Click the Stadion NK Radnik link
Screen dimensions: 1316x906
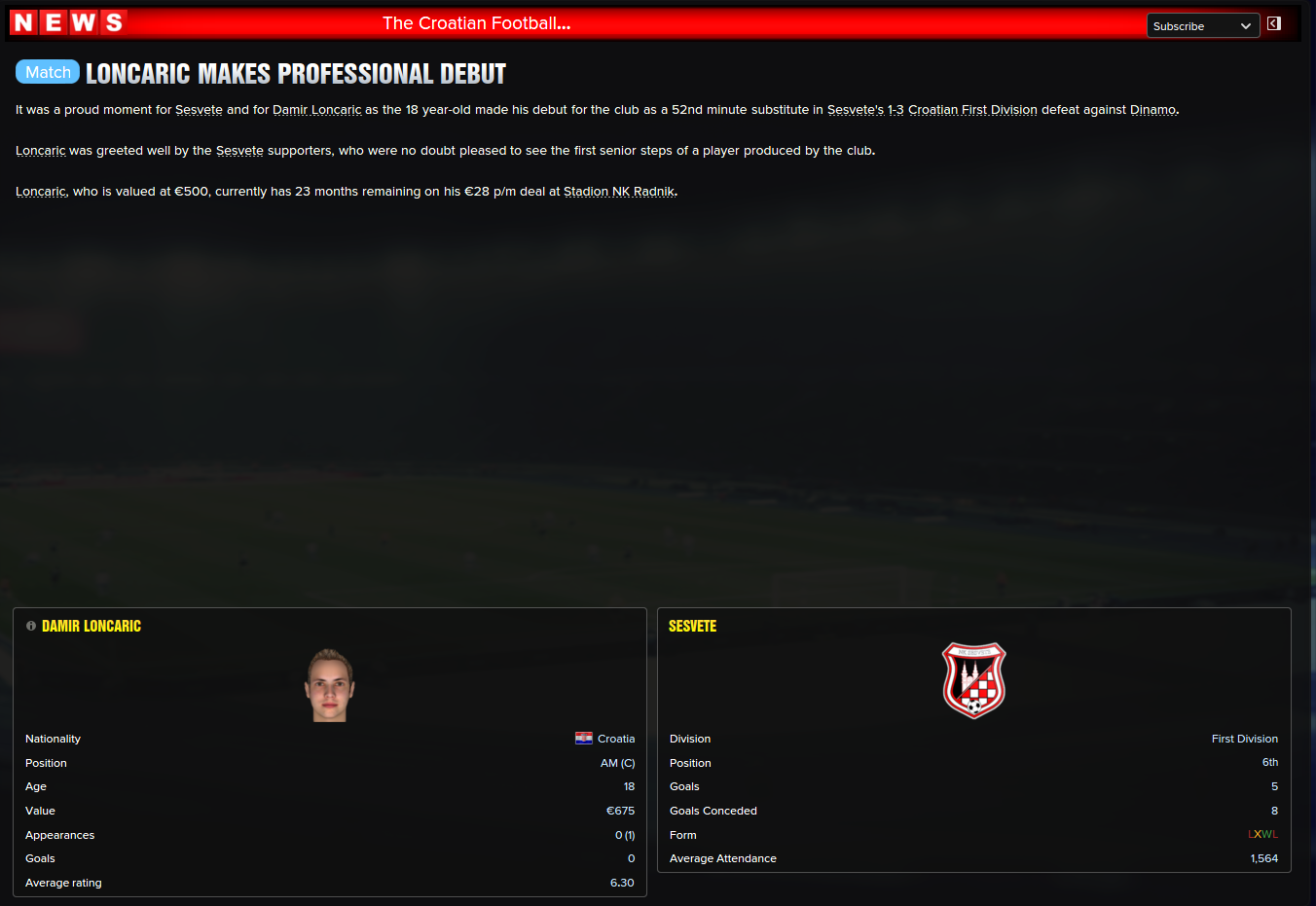point(619,192)
